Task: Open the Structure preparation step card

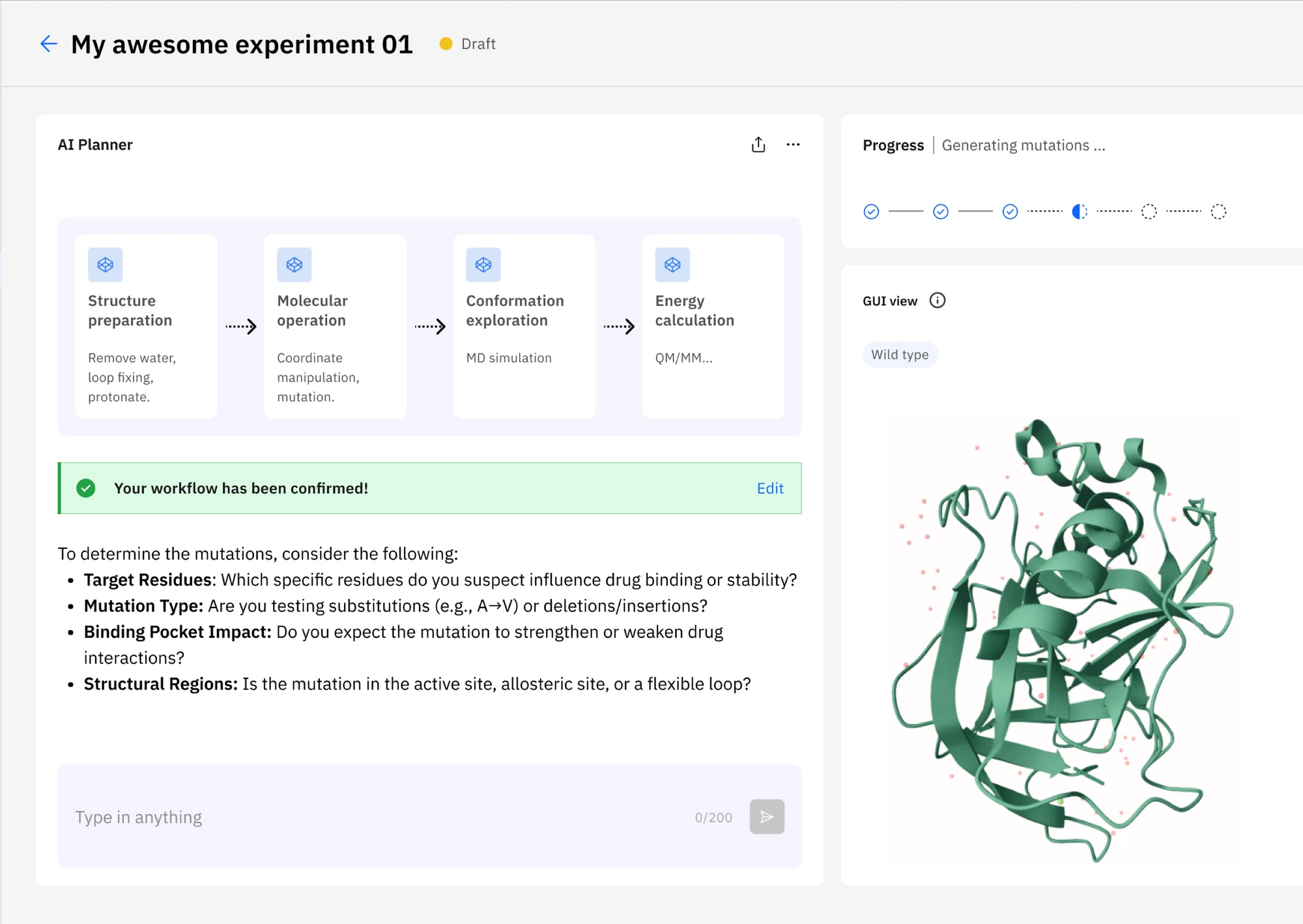Action: [146, 326]
